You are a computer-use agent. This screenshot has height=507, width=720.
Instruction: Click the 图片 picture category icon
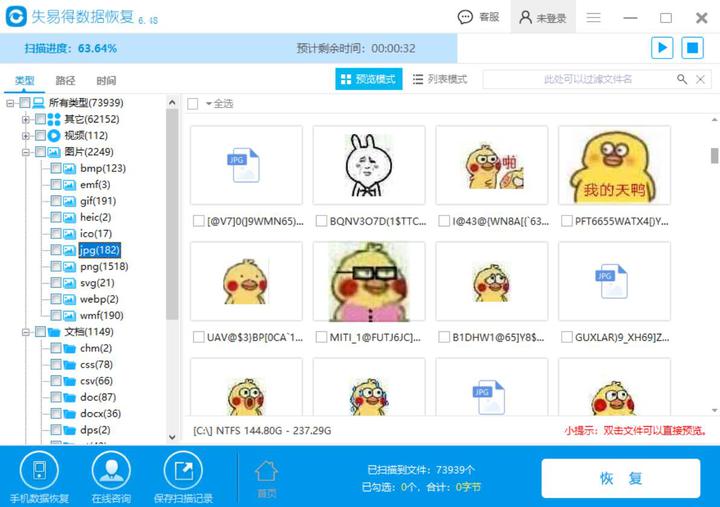coord(54,152)
